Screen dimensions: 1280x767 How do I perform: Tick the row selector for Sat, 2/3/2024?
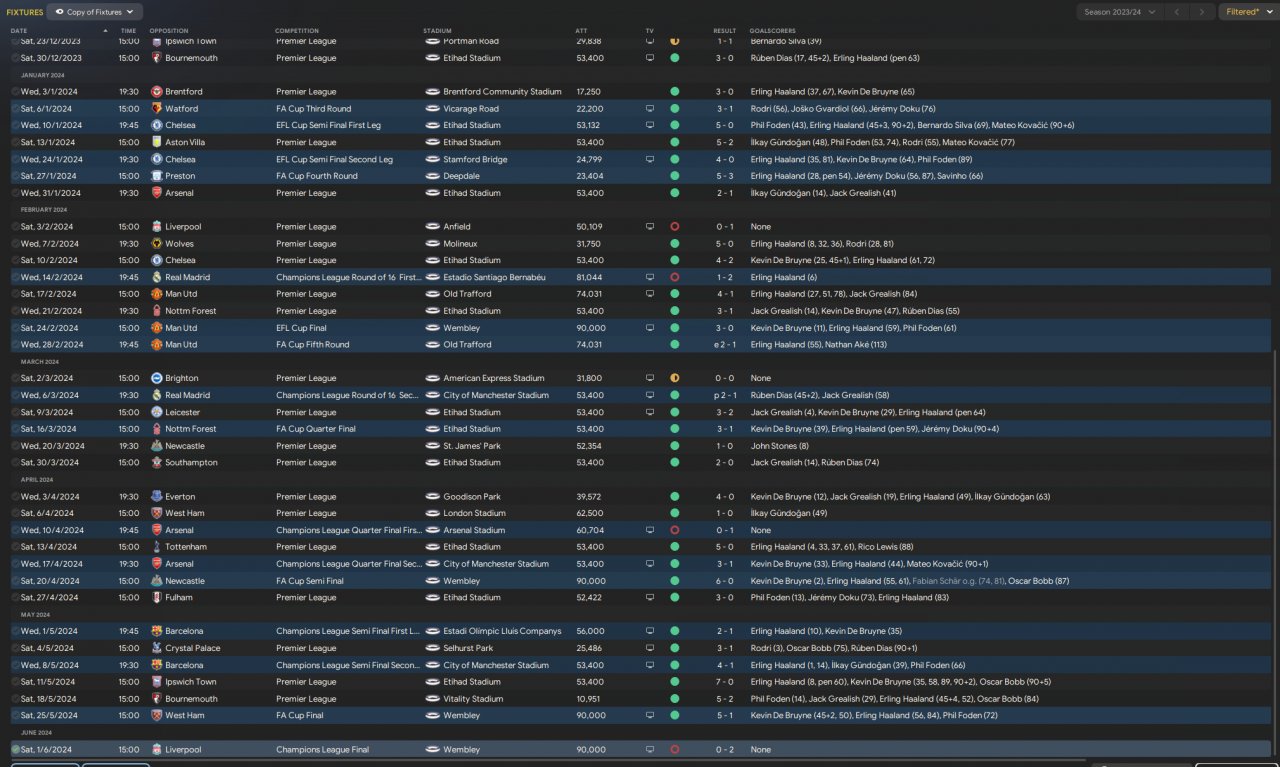coord(15,378)
